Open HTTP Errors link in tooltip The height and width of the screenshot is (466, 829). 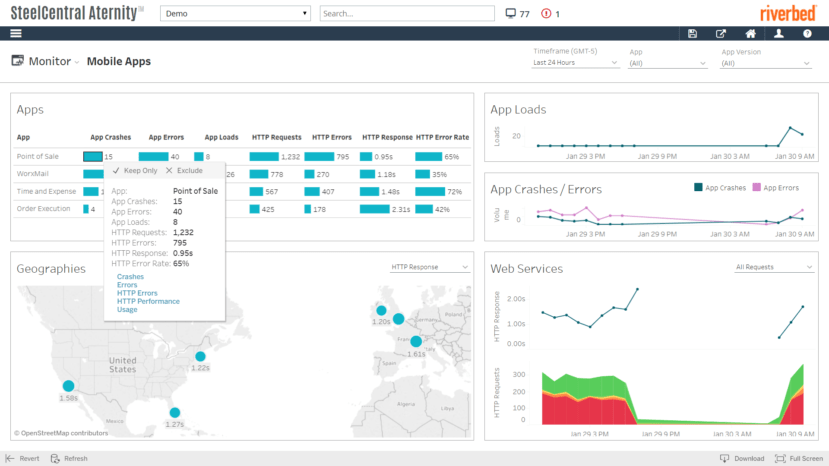[137, 293]
